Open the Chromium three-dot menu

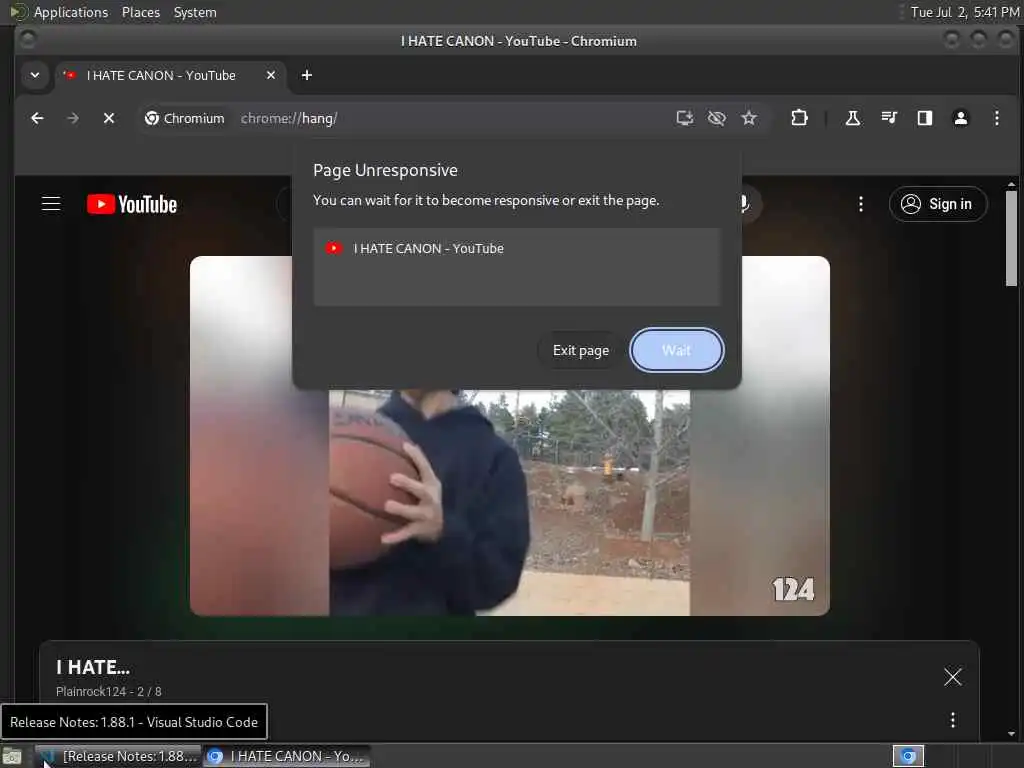coord(997,118)
